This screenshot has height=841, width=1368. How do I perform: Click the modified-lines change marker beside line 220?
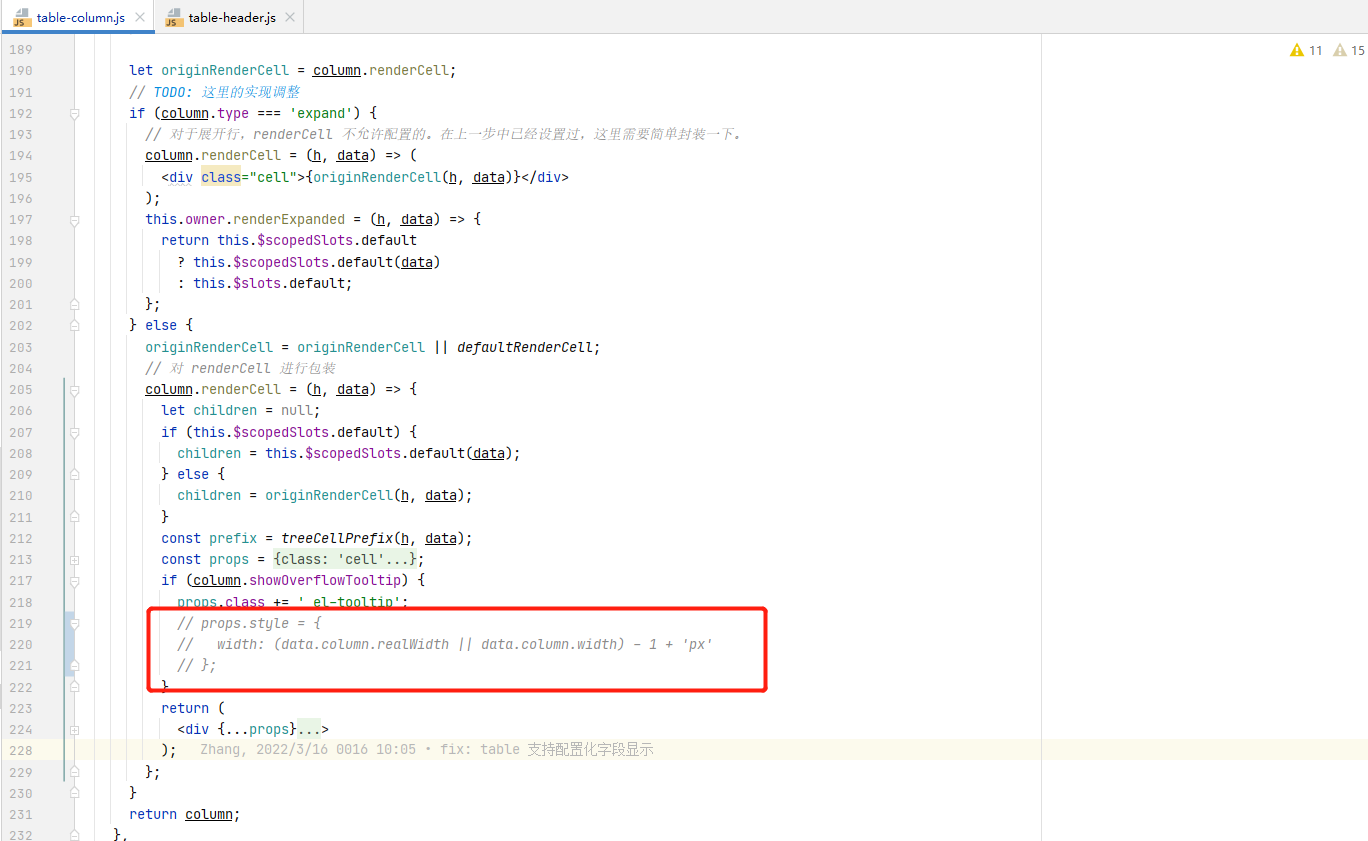click(69, 644)
